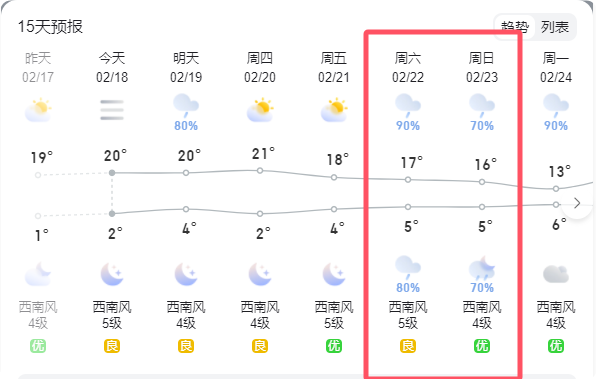The height and width of the screenshot is (379, 596).
Task: Click today's 20° high temperature point
Action: 112,173
